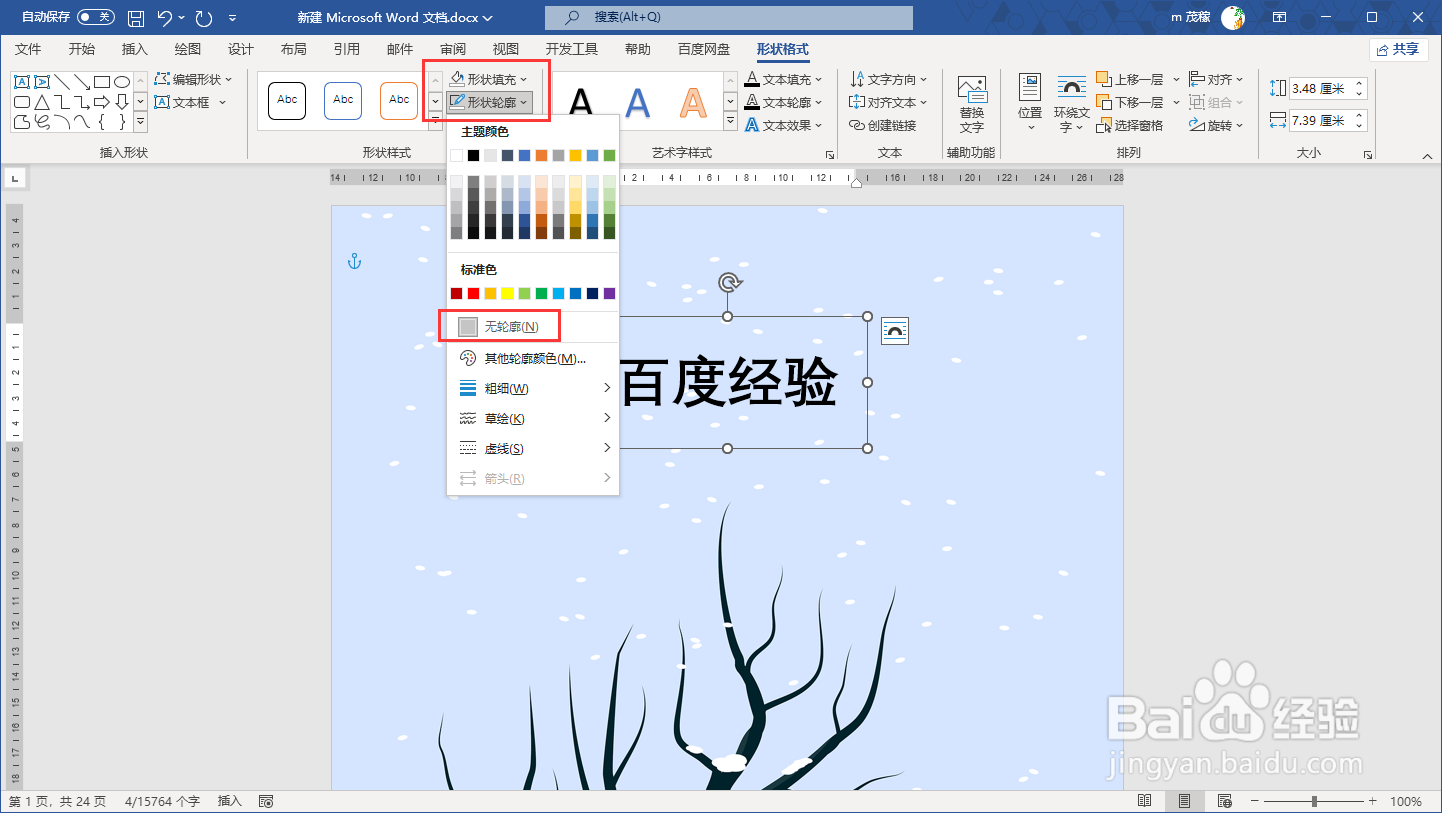Switch to the 开始 Home tab
Image resolution: width=1442 pixels, height=813 pixels.
(82, 49)
